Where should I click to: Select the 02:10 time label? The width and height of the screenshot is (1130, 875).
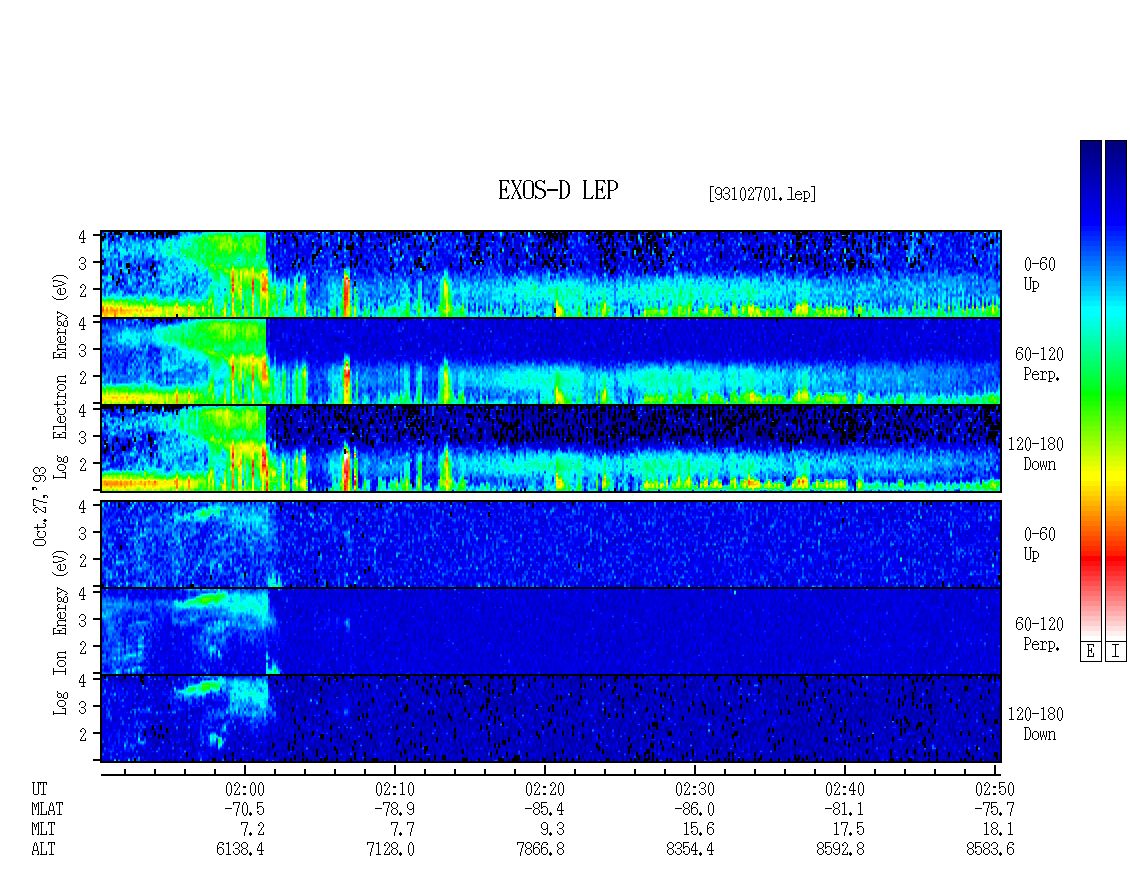tap(395, 789)
